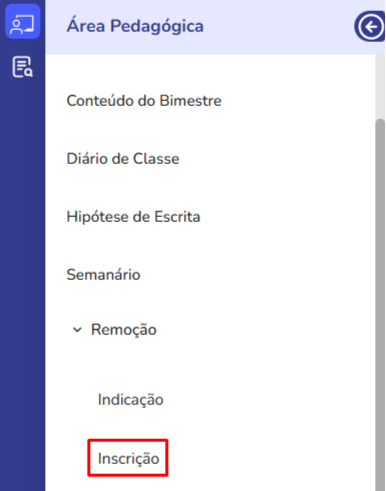Image resolution: width=386 pixels, height=491 pixels.
Task: Click the menu's vertical scrollbar thumb
Action: click(380, 305)
